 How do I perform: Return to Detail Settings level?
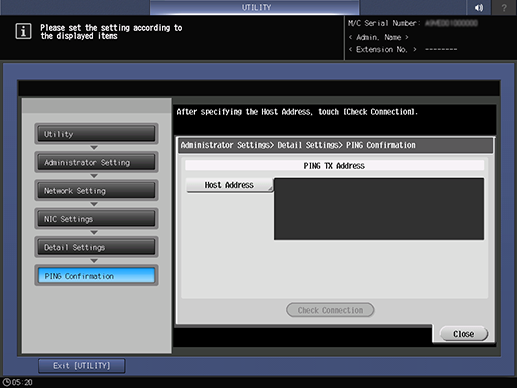pos(96,247)
